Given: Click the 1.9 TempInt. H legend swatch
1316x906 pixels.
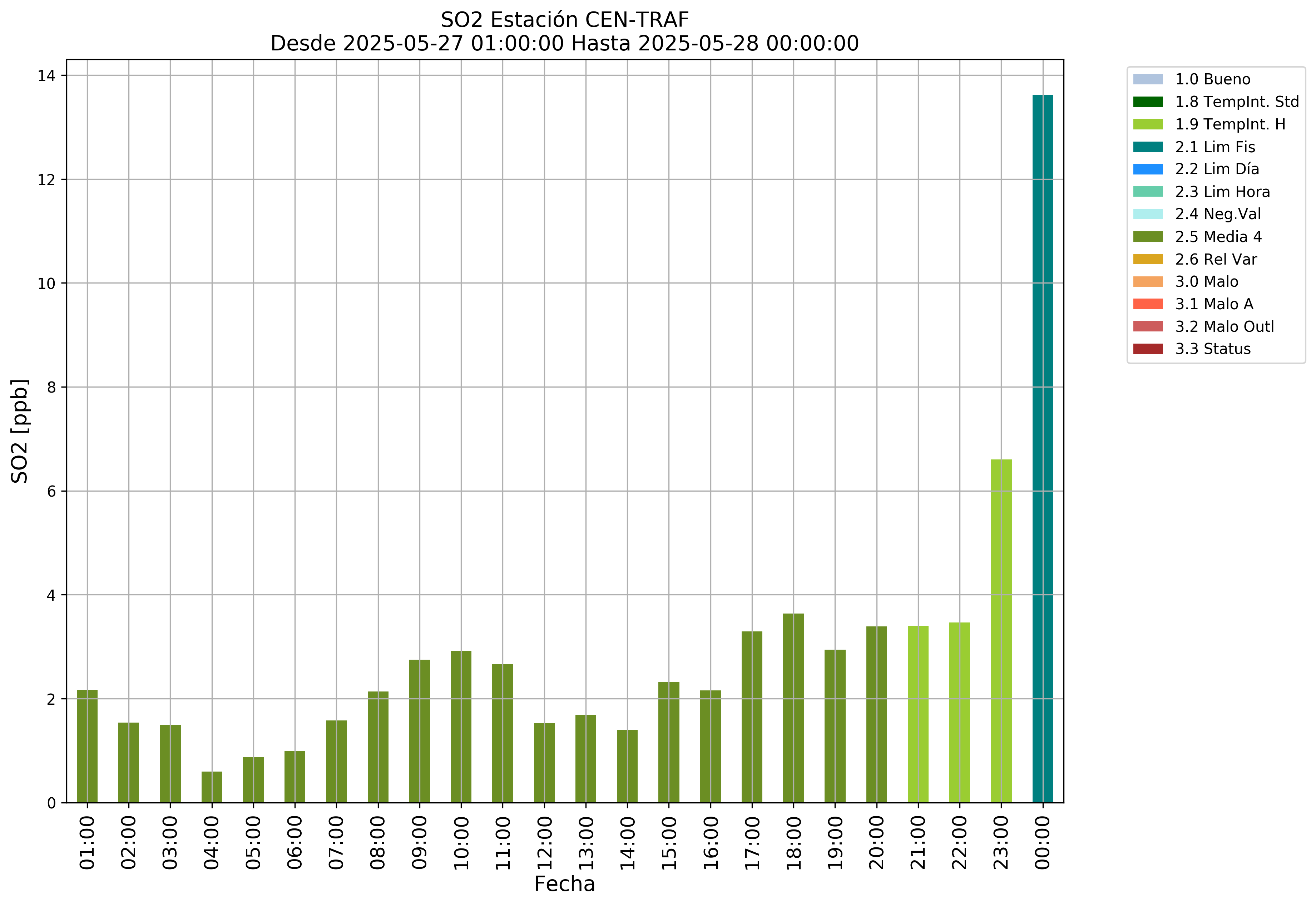Looking at the screenshot, I should pyautogui.click(x=1147, y=124).
